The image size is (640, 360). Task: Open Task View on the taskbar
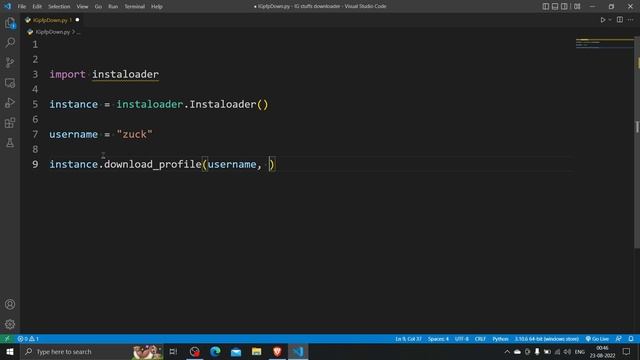[173, 352]
